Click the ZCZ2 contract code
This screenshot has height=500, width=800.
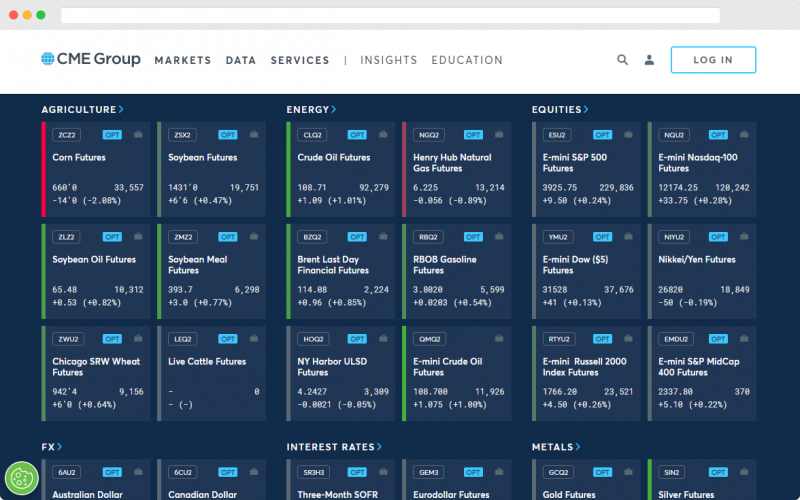click(67, 135)
